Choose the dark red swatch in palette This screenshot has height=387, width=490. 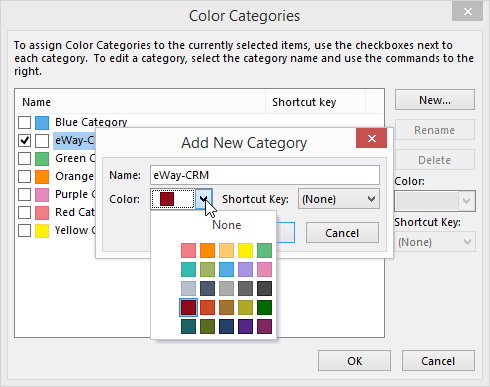[188, 308]
